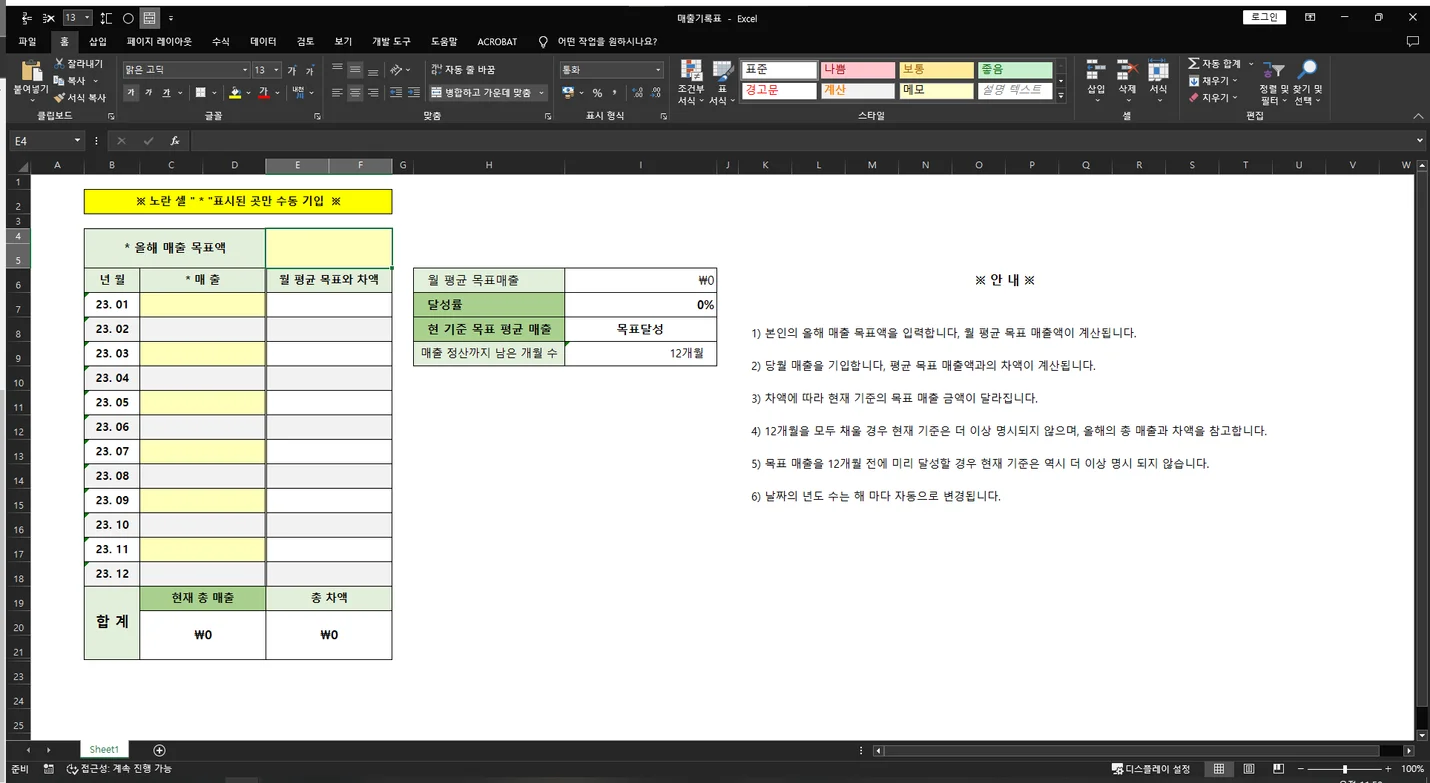The width and height of the screenshot is (1430, 783).
Task: Expand the cell styles gallery
Action: point(1061,96)
